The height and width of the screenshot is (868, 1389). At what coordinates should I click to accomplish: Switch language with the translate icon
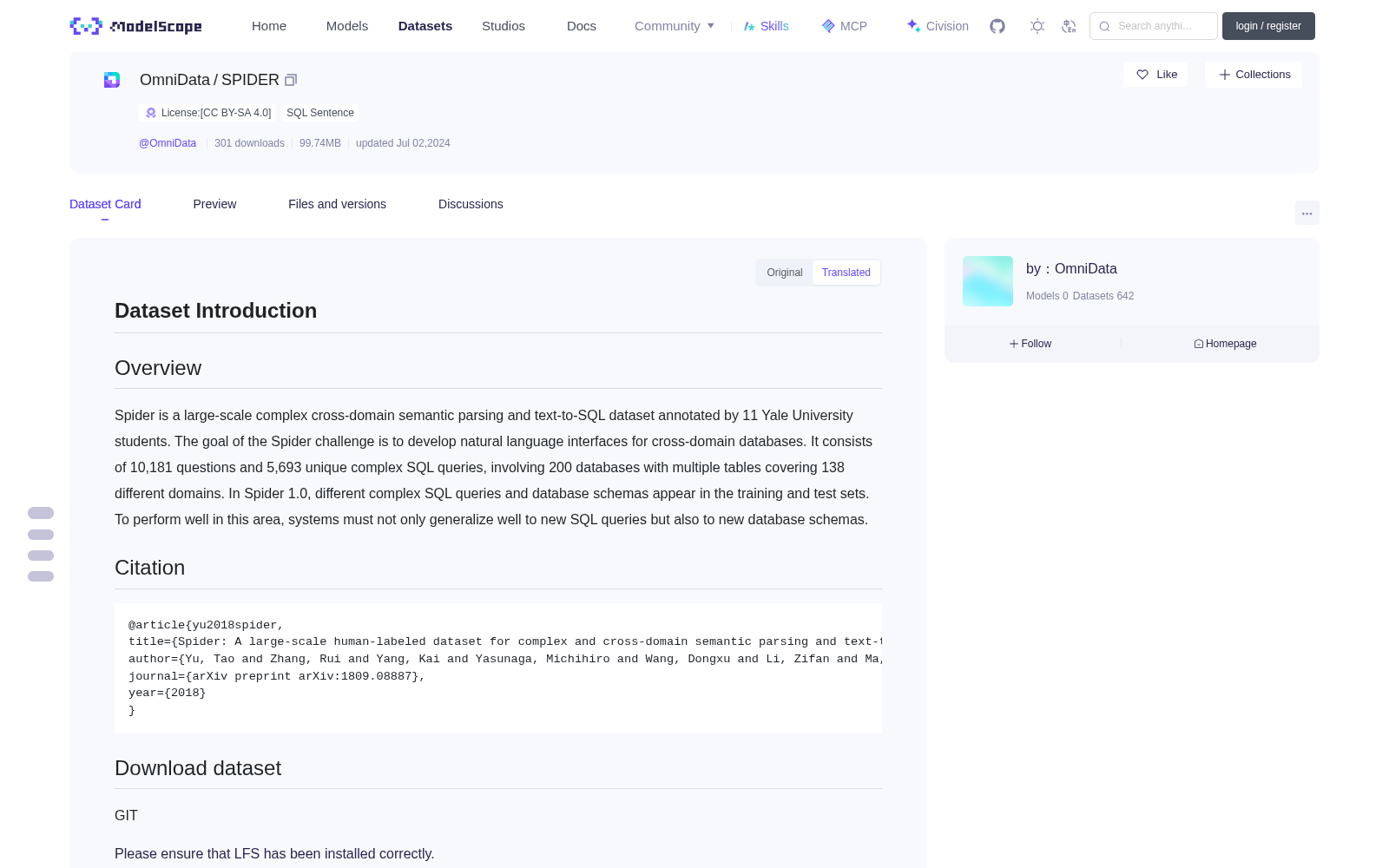click(1070, 26)
